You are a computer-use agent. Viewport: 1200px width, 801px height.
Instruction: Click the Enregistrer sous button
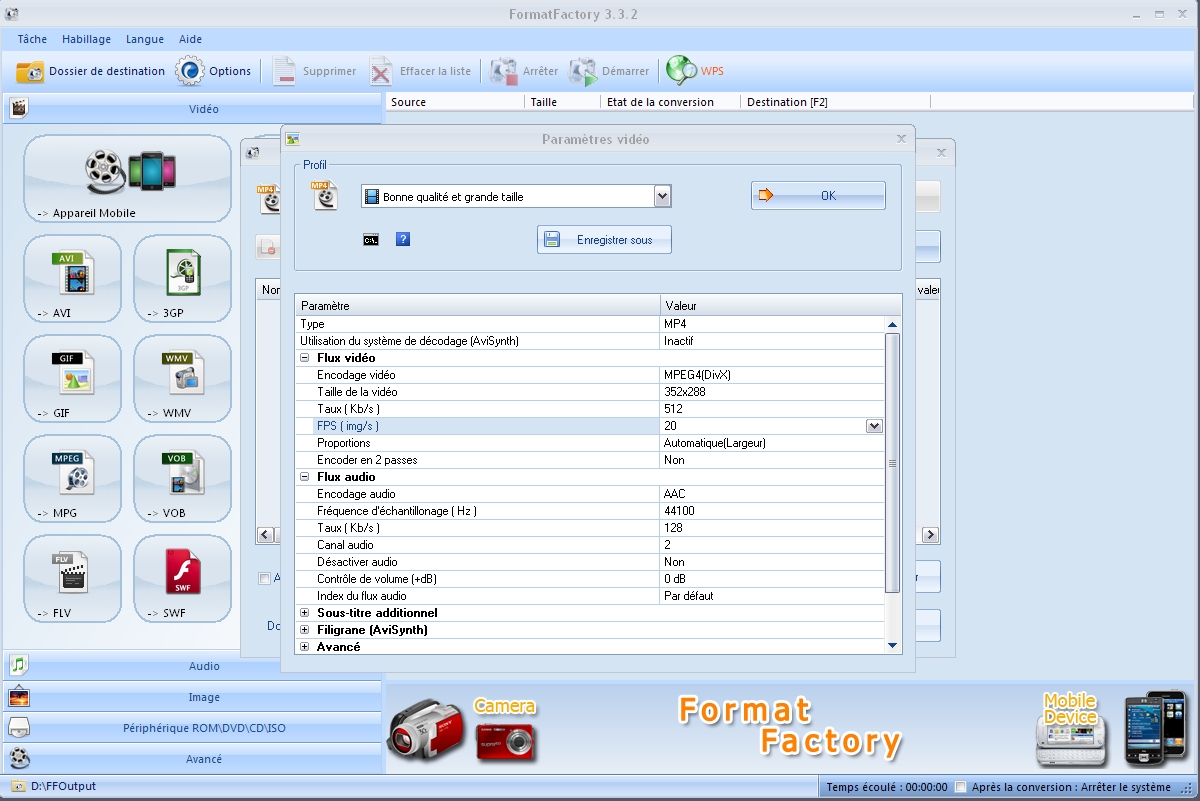604,240
